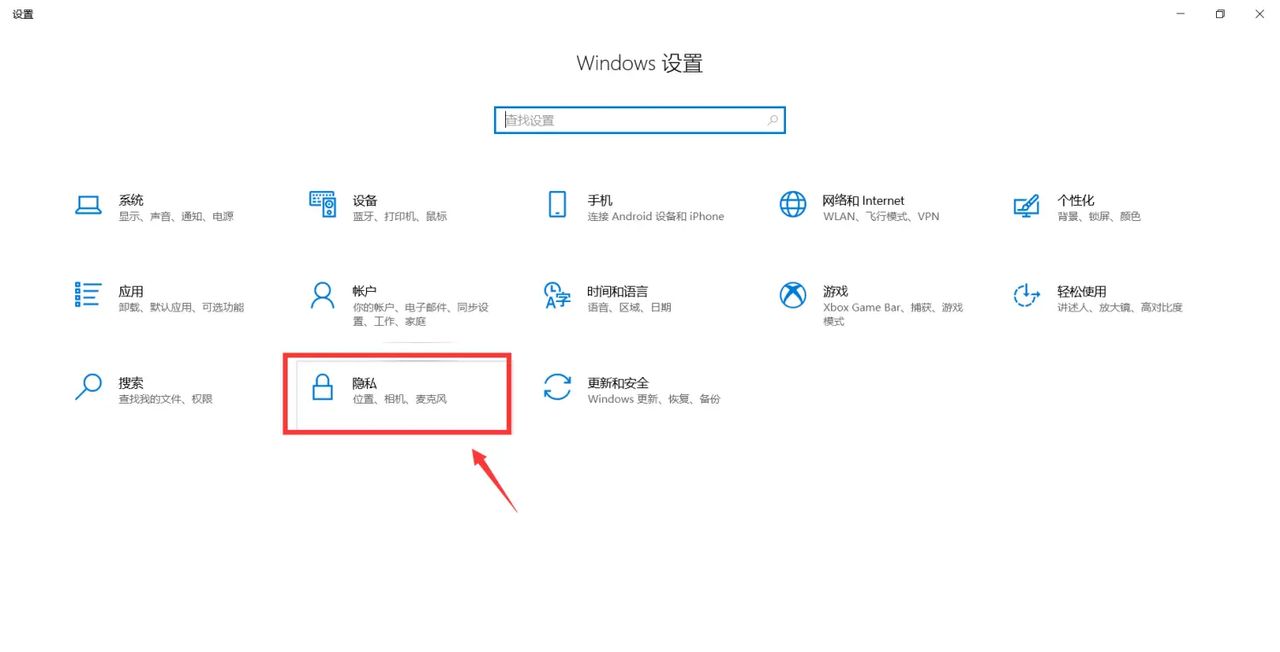Image resolution: width=1280 pixels, height=652 pixels.
Task: Open the 应用 (Apps) settings icon
Action: point(89,295)
